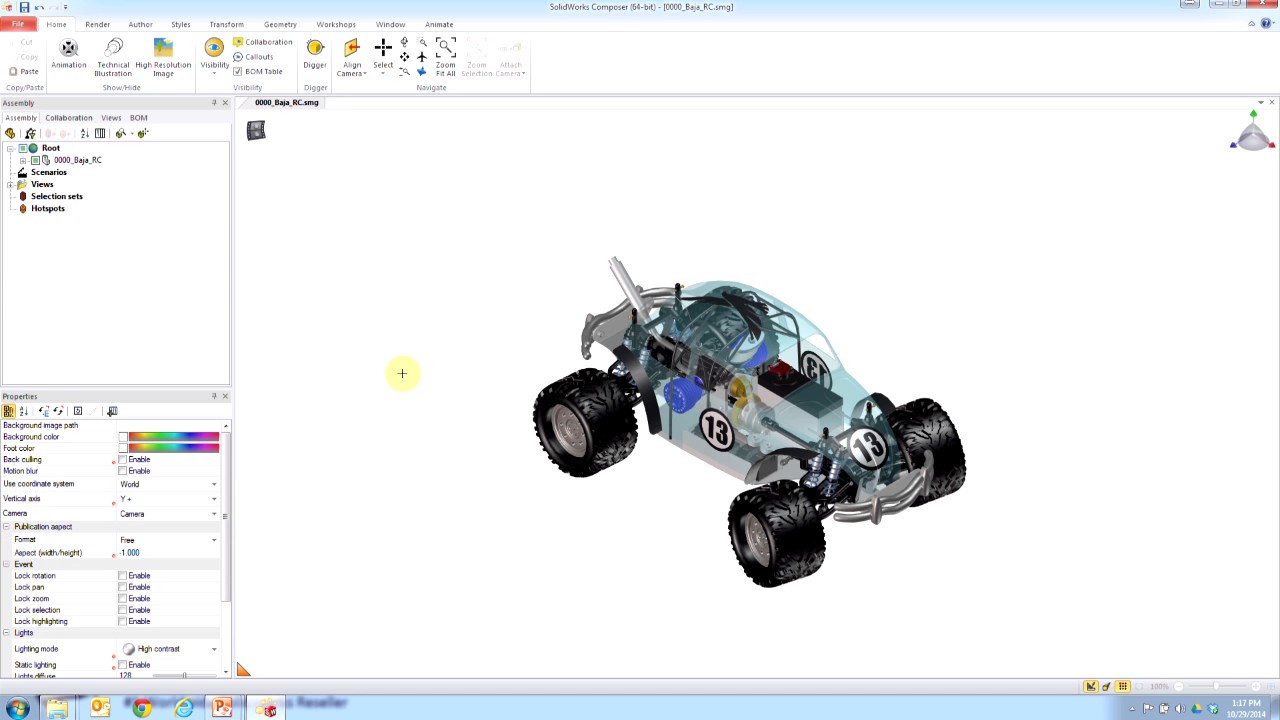Screen dimensions: 1280x720
Task: Launch the Technical Illustration workshop
Action: (113, 57)
